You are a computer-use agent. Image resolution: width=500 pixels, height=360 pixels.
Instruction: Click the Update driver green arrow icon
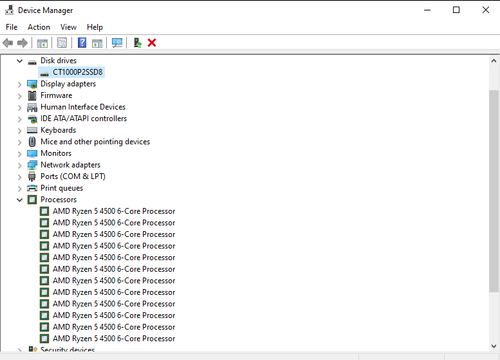tap(137, 43)
